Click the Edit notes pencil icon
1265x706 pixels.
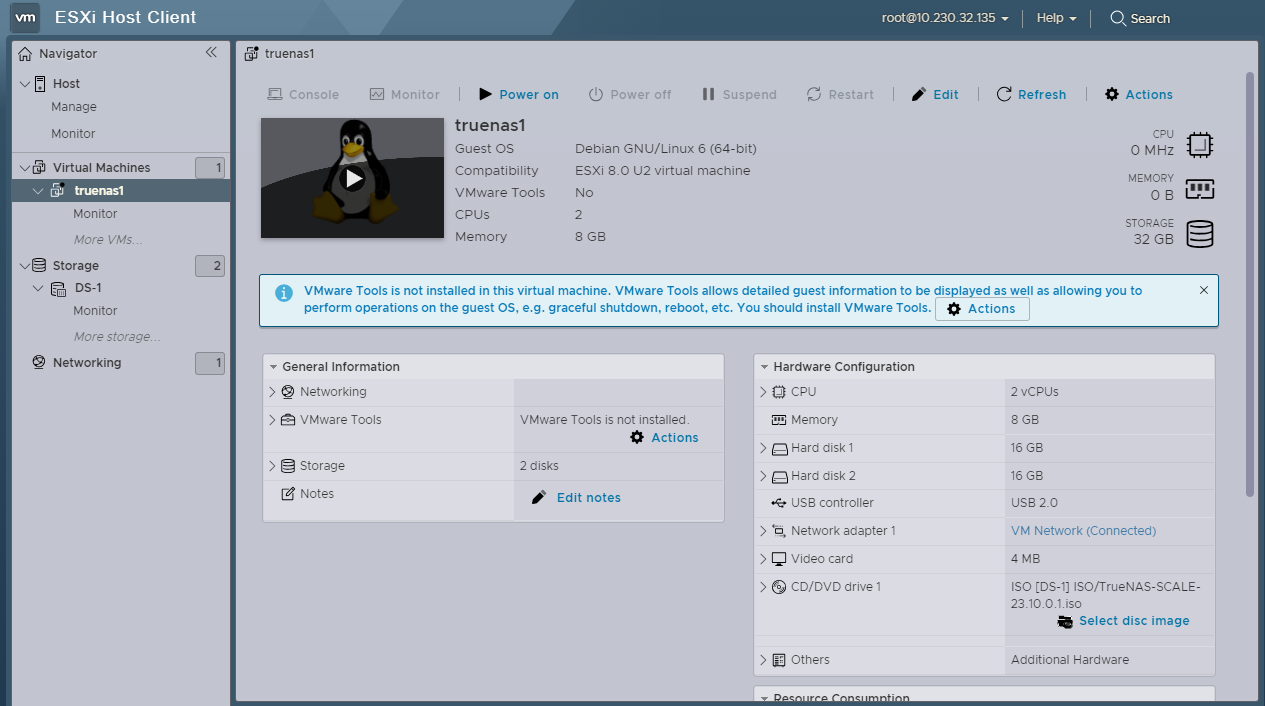pyautogui.click(x=539, y=497)
